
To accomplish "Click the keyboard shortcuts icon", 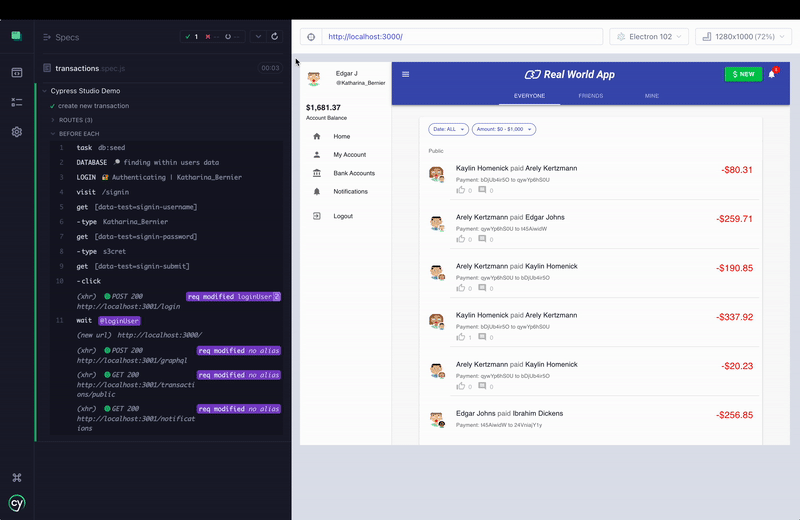I will pos(17,478).
